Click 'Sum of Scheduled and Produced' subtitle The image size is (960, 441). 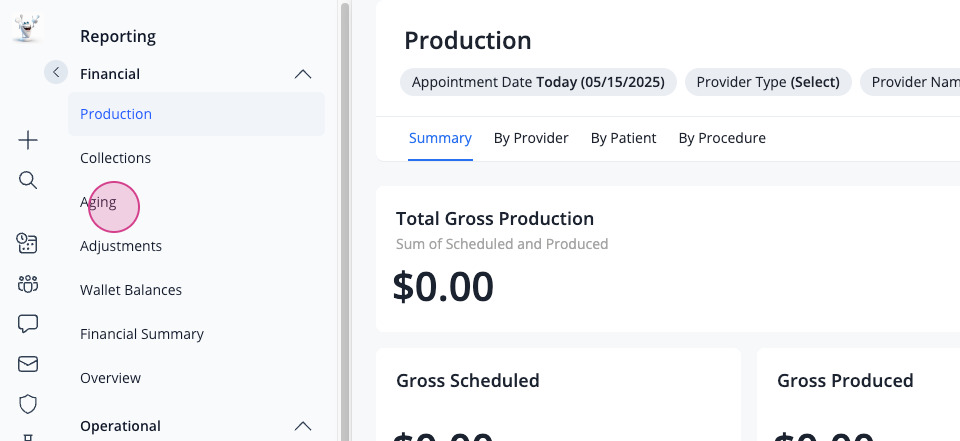click(x=502, y=244)
